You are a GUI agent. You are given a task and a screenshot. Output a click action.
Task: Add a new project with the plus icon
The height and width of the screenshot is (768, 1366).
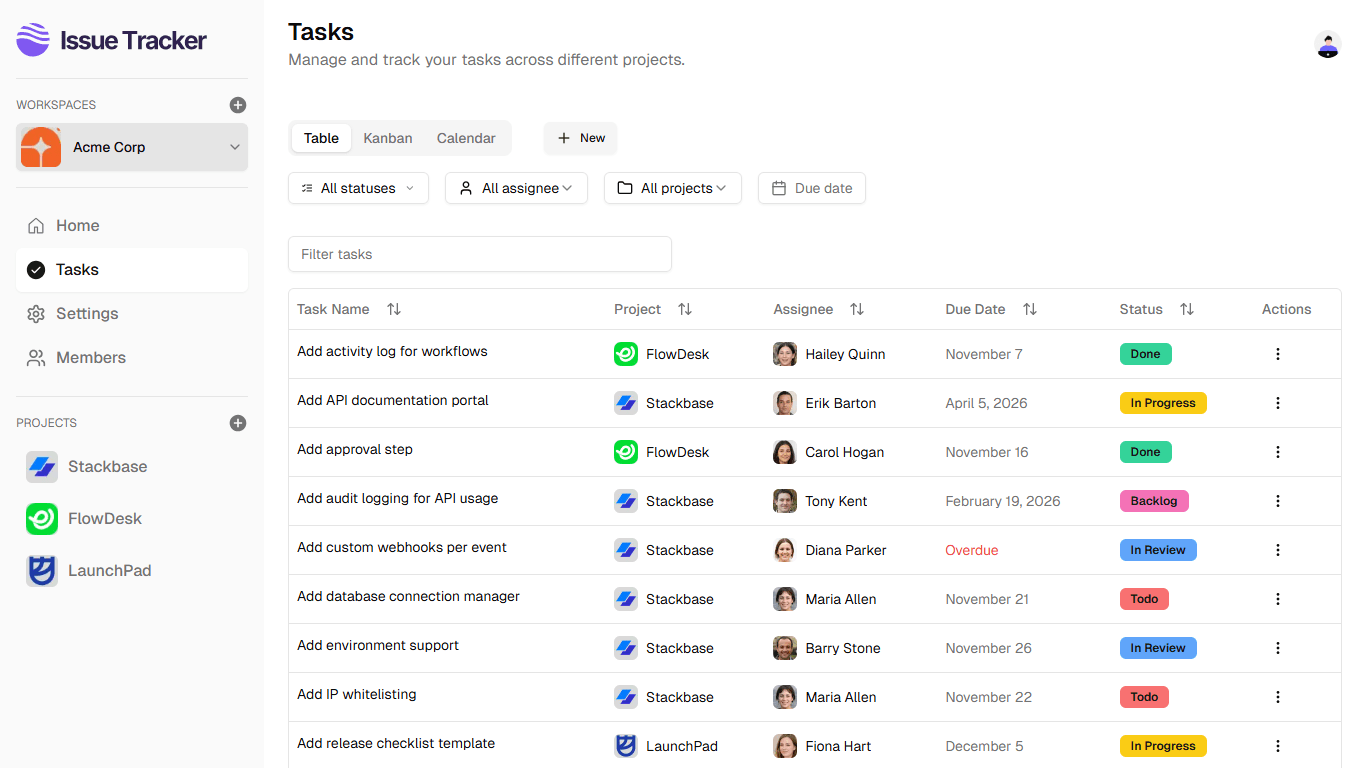click(237, 423)
